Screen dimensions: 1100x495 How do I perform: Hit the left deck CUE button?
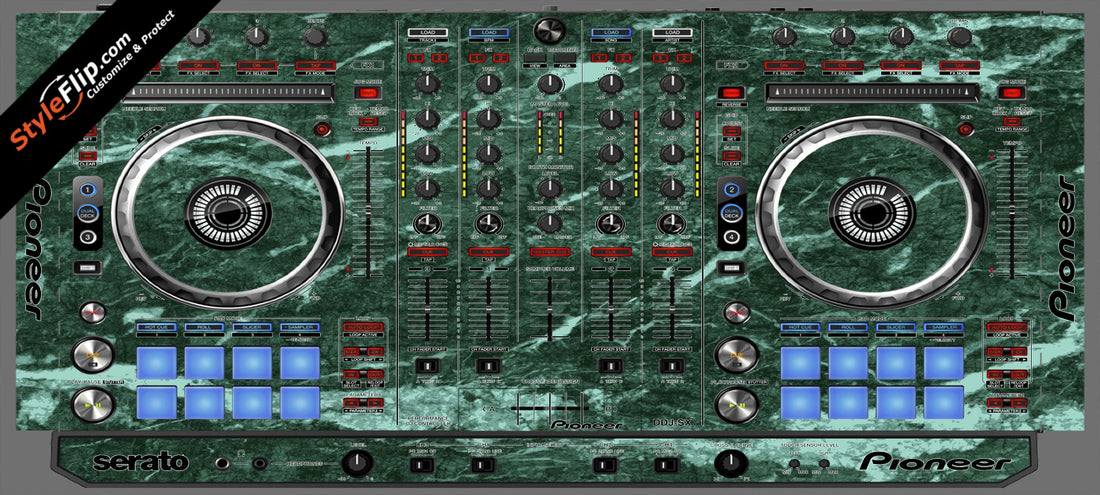point(93,355)
